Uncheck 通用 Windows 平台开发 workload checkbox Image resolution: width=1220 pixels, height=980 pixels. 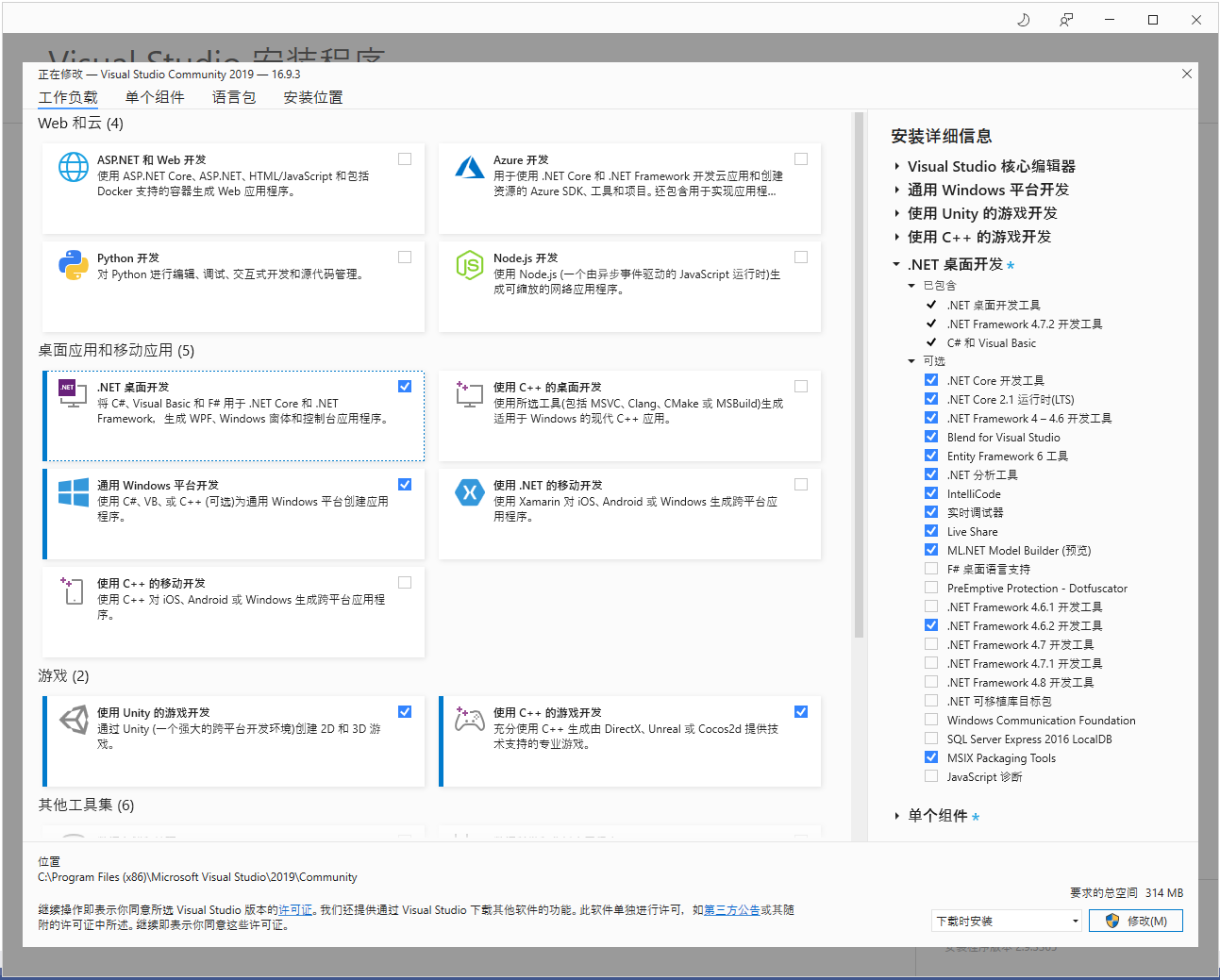tap(405, 485)
